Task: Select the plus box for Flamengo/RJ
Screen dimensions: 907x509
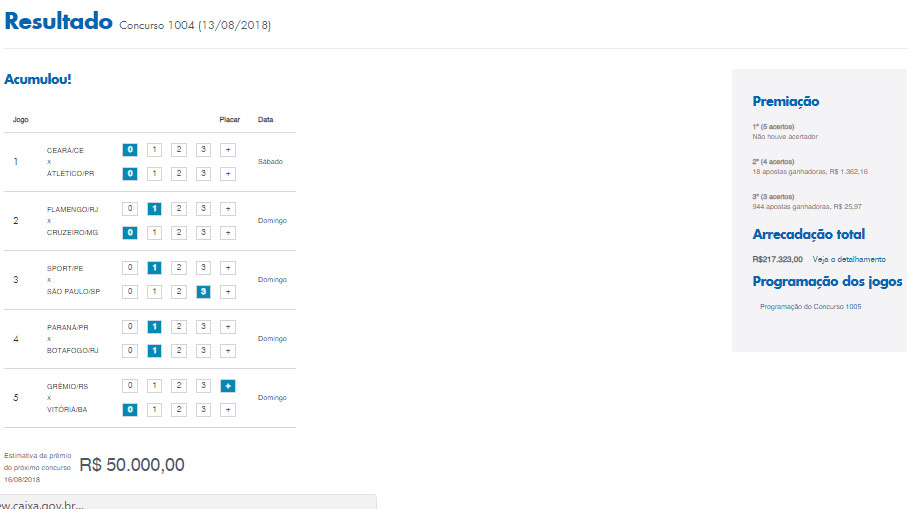Action: (x=228, y=209)
